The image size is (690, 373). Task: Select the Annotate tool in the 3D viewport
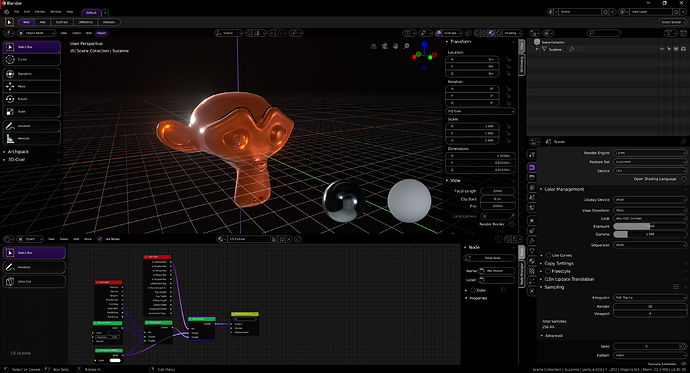click(x=32, y=126)
